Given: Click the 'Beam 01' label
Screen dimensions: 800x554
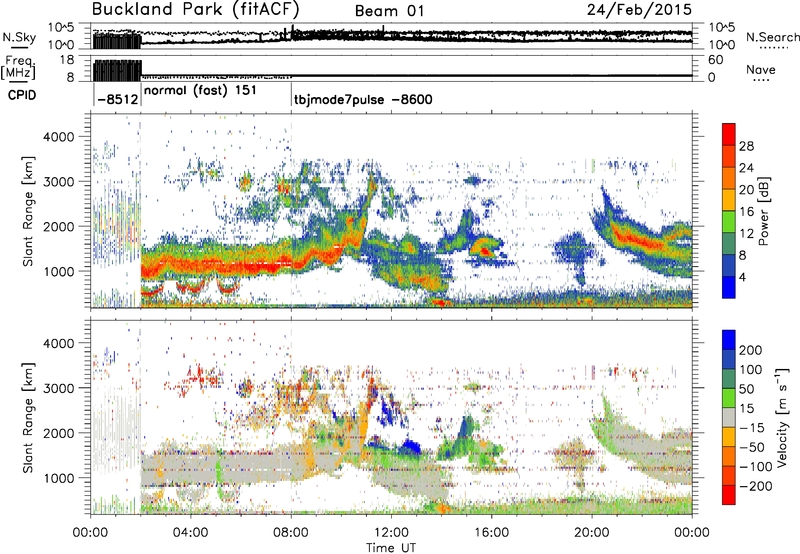Looking at the screenshot, I should tap(389, 11).
